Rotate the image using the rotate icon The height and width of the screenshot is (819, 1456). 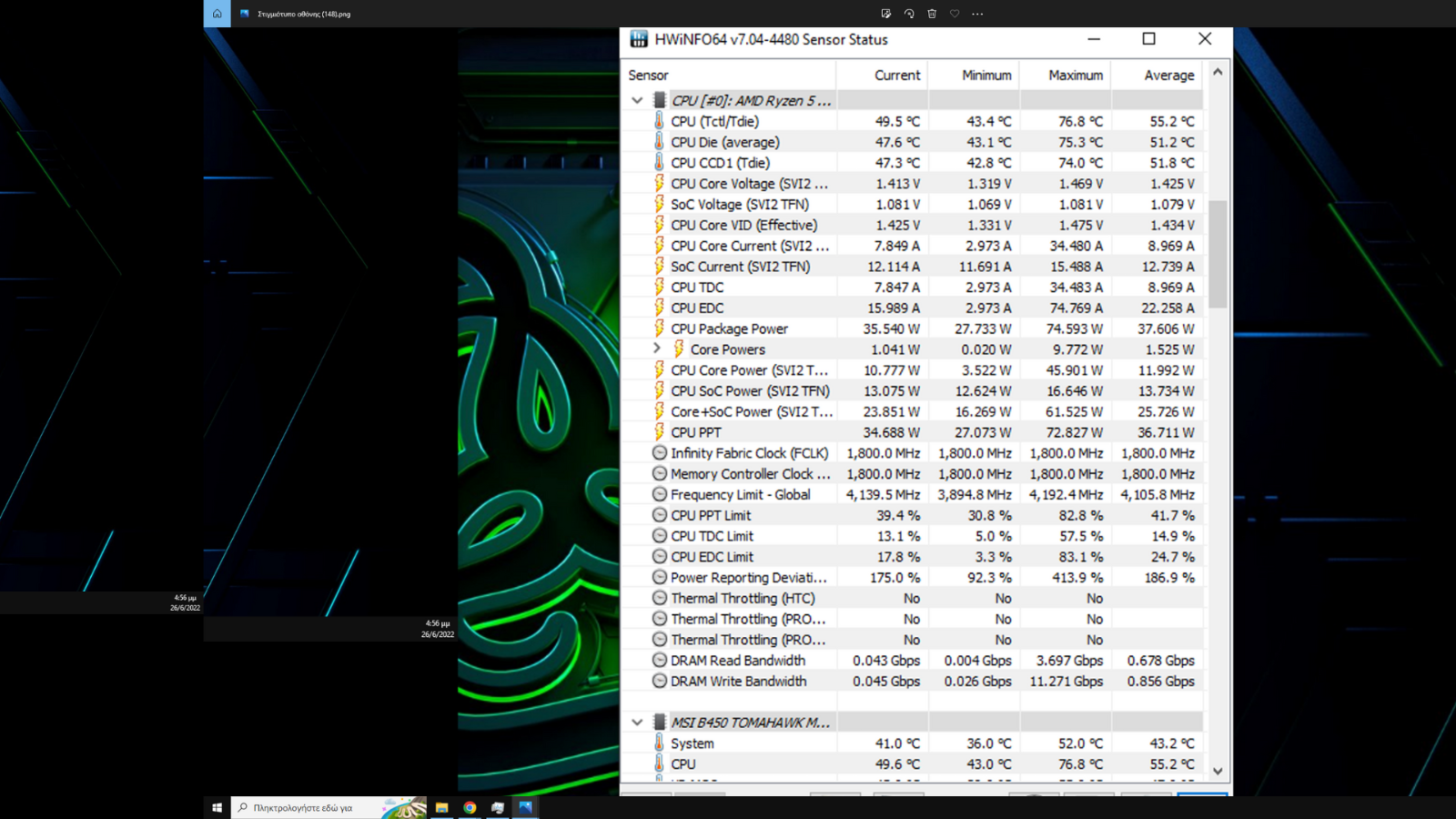tap(909, 14)
